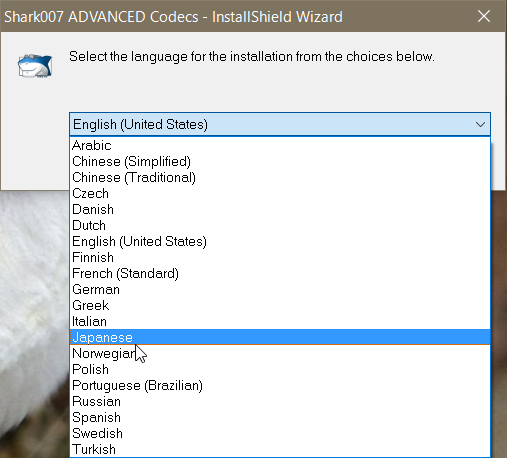This screenshot has width=507, height=458.
Task: Select Italian in the dropdown
Action: coord(280,321)
